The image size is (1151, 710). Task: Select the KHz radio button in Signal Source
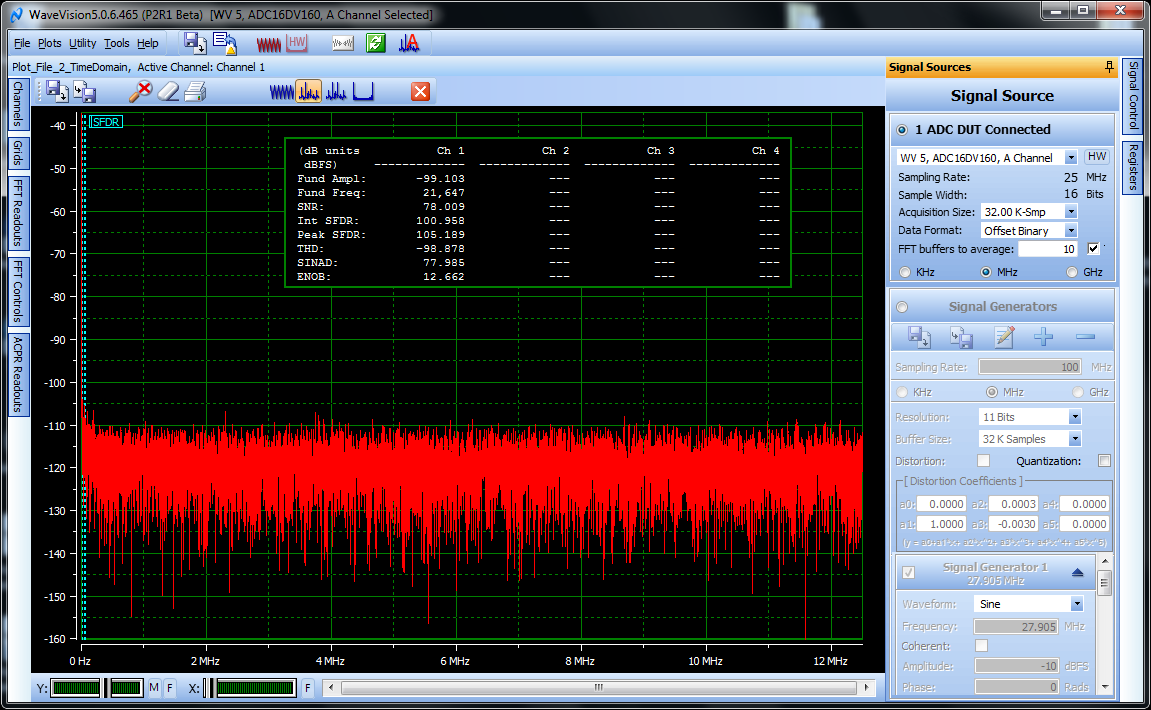[906, 272]
